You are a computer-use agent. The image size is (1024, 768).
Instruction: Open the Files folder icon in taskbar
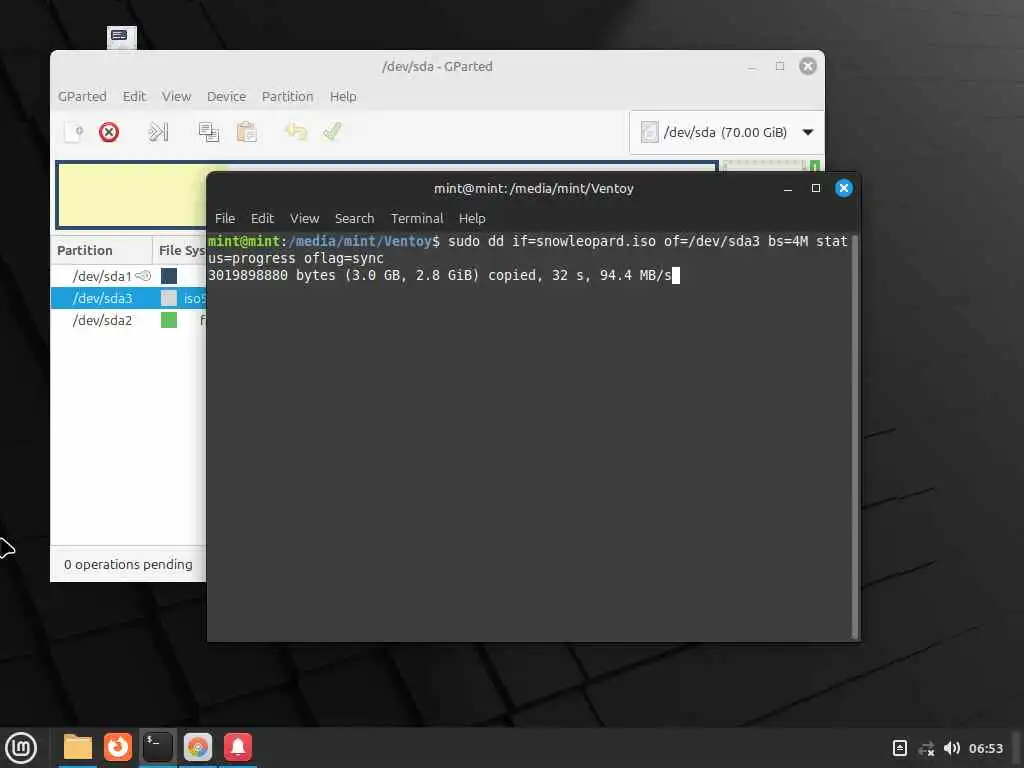(x=78, y=747)
